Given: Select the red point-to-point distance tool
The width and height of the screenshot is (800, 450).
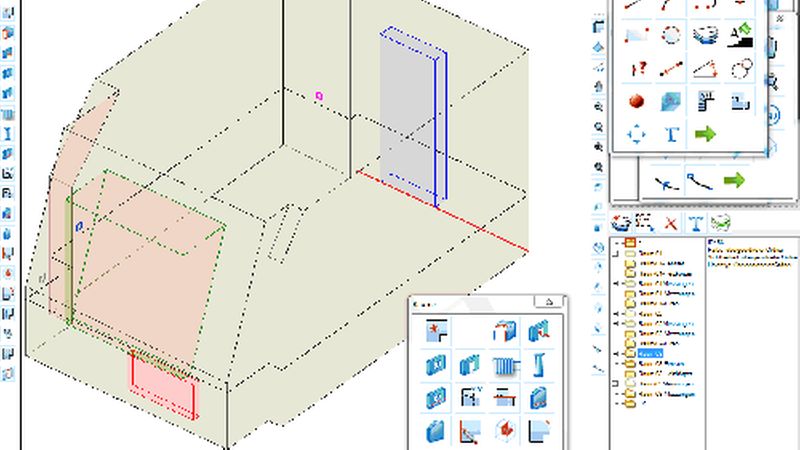Looking at the screenshot, I should pos(671,68).
